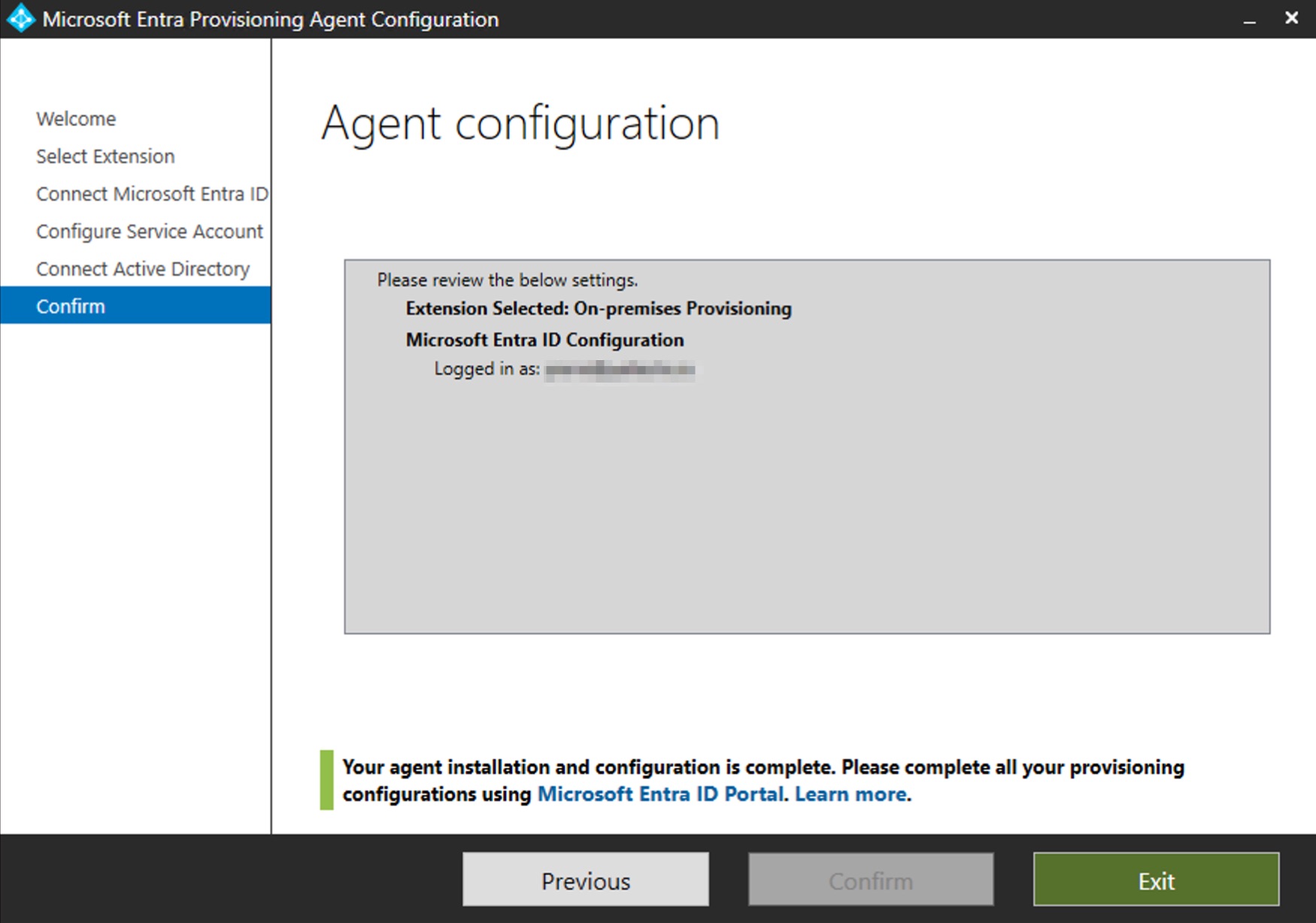Open the Select Extension step

tap(105, 156)
